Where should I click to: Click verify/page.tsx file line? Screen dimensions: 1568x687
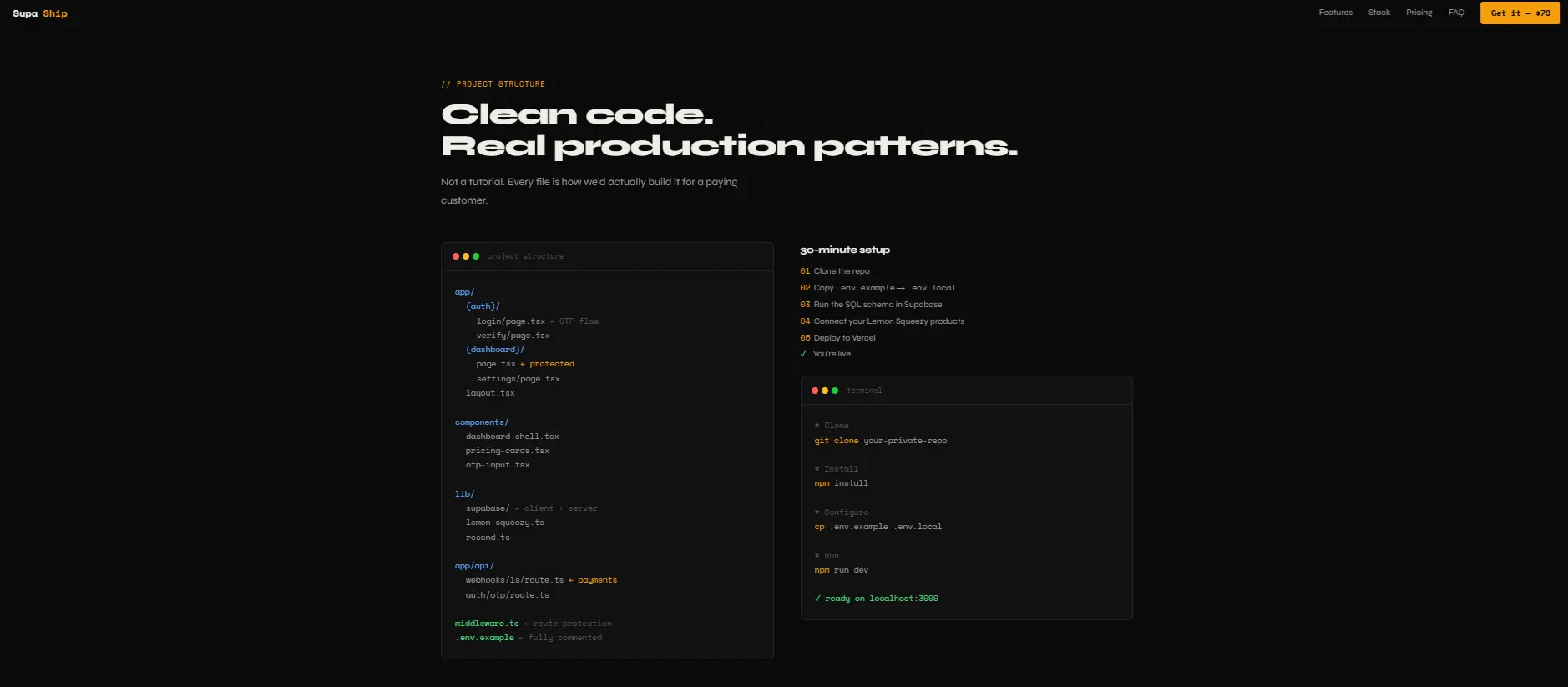513,336
